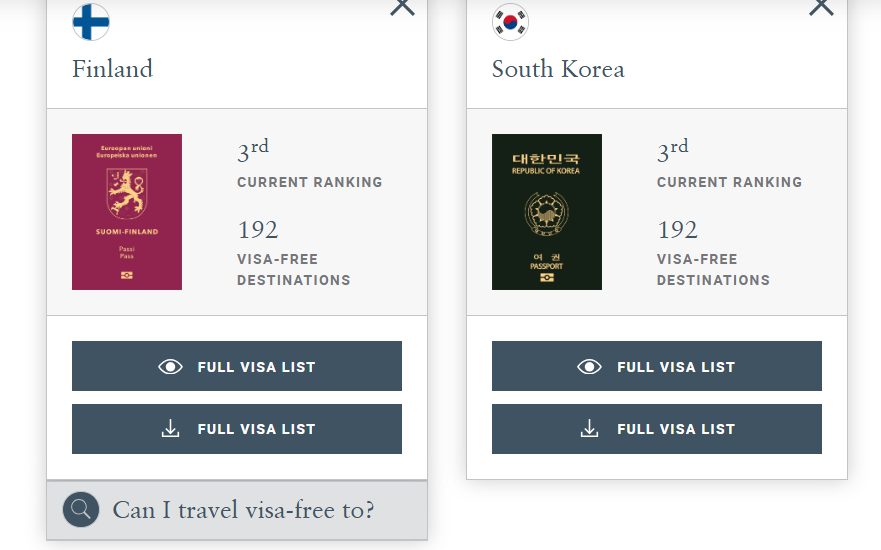
Task: Click South Korea's 192 destinations number
Action: click(x=677, y=230)
